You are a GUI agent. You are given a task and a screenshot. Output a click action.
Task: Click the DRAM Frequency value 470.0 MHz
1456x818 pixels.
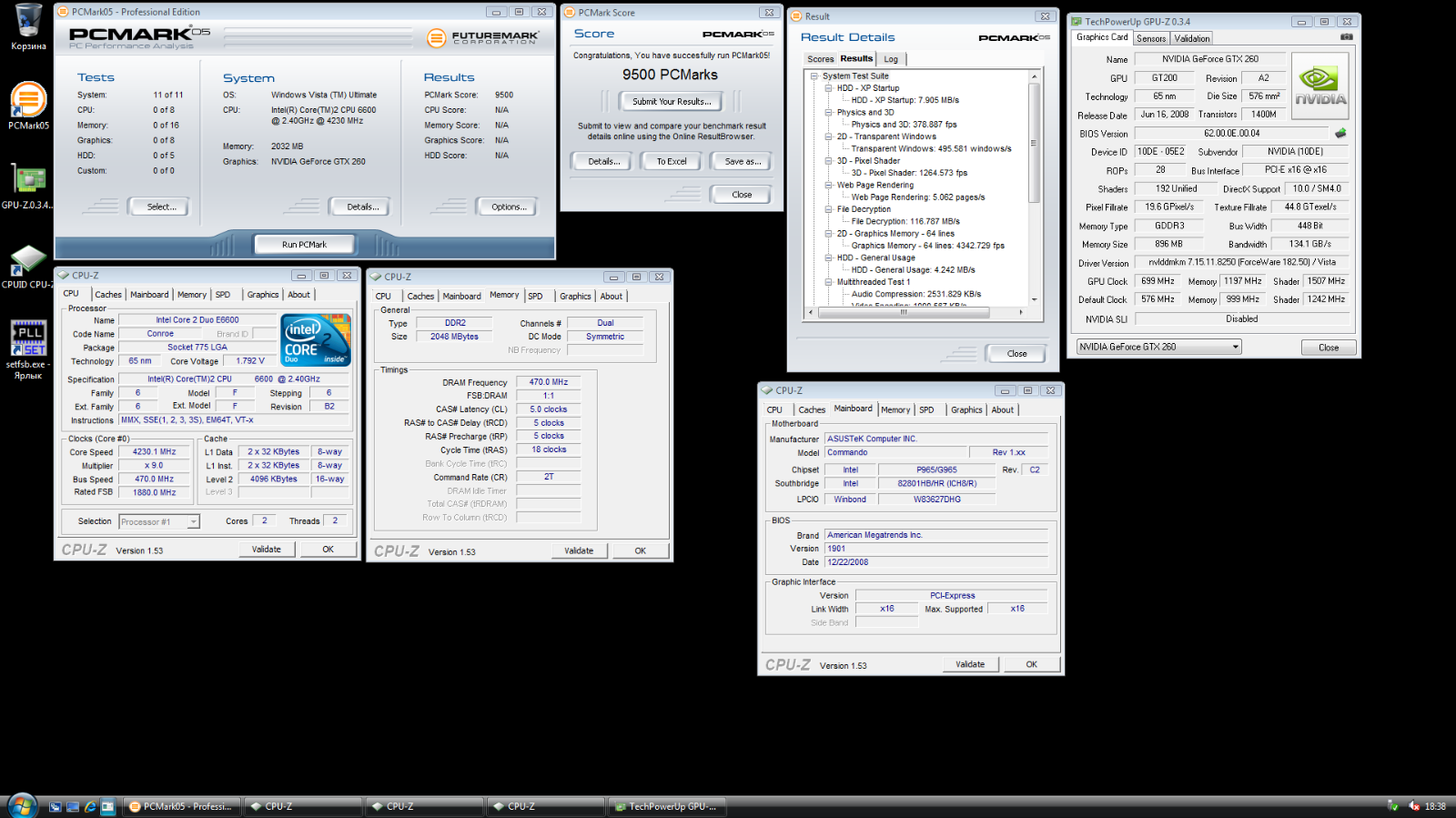pos(549,382)
